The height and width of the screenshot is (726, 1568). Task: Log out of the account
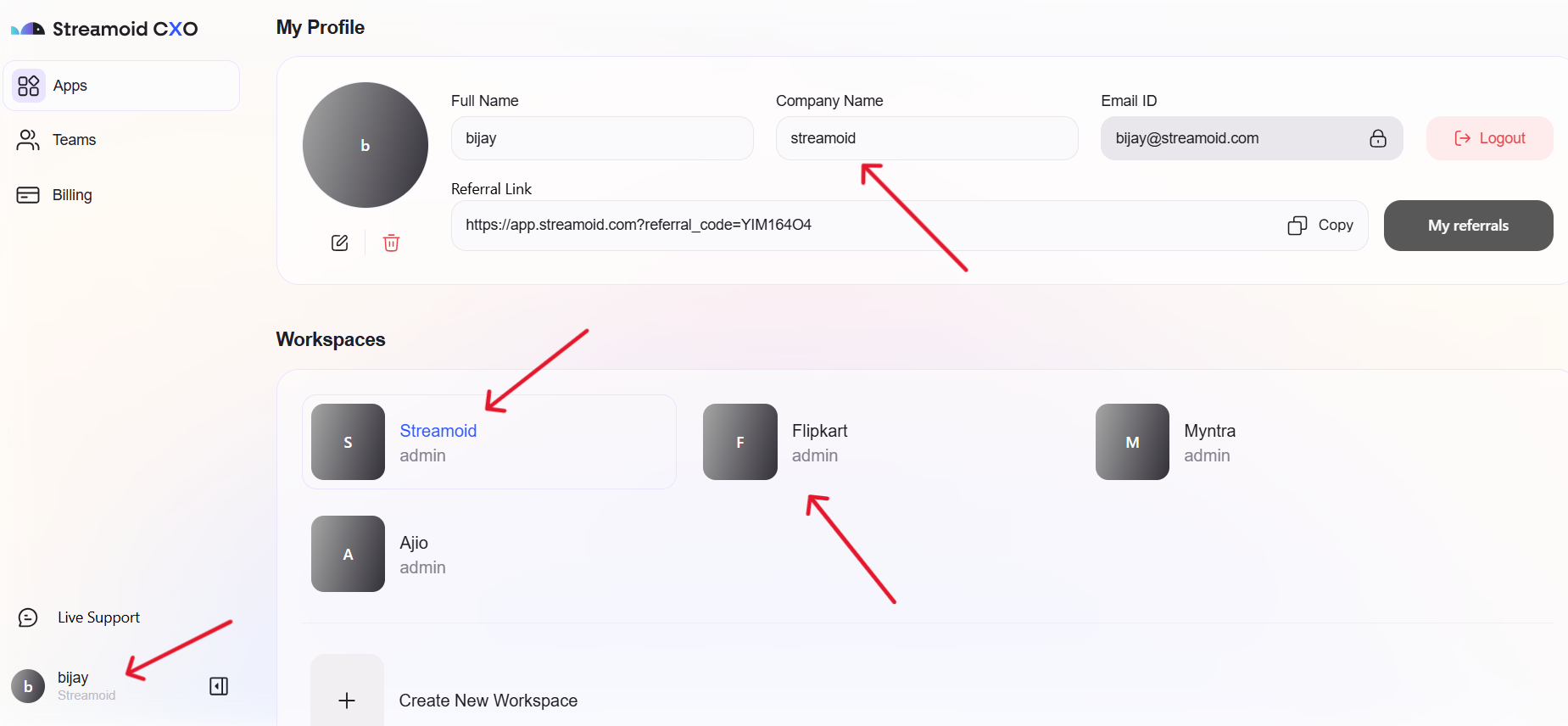point(1489,138)
